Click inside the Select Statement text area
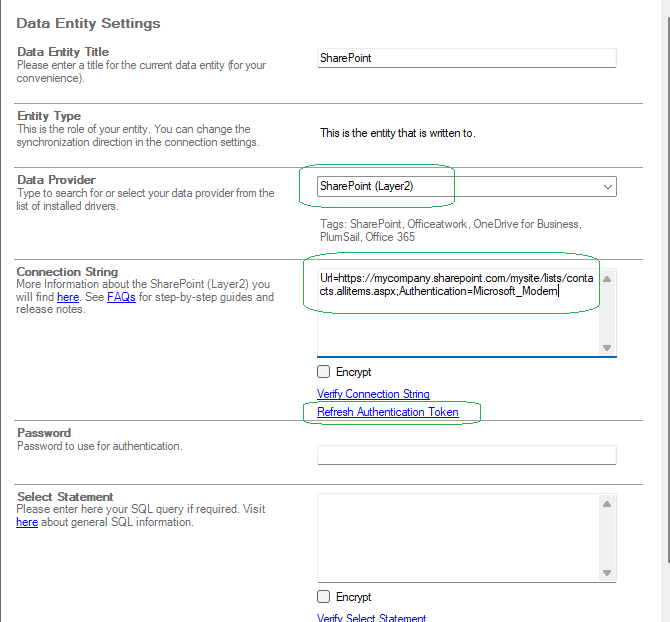Screen dimensions: 670x622 point(459,538)
